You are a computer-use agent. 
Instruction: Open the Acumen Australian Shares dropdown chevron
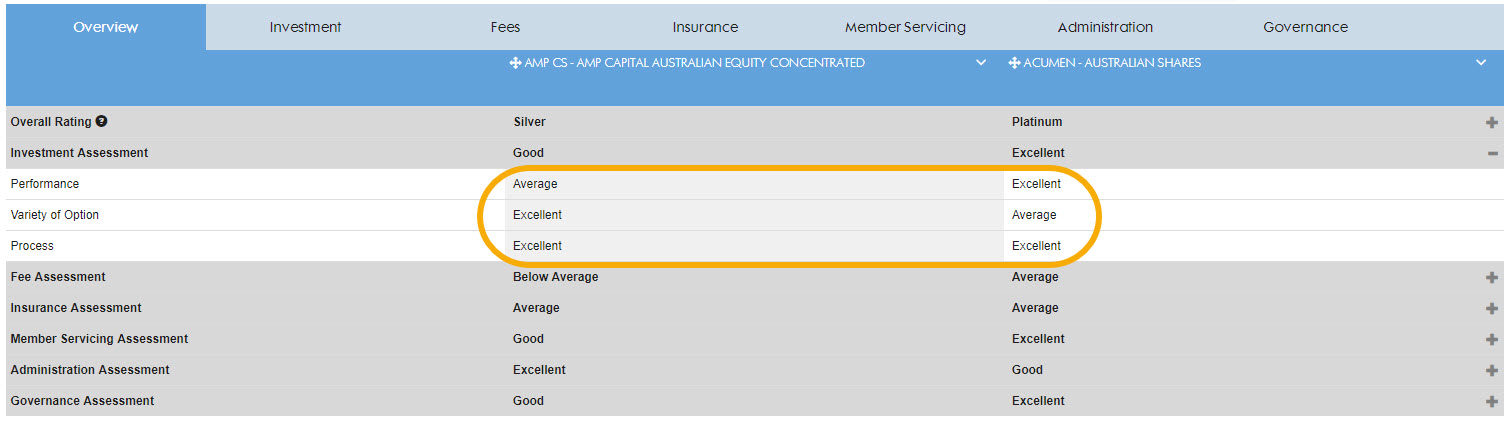(x=1480, y=63)
